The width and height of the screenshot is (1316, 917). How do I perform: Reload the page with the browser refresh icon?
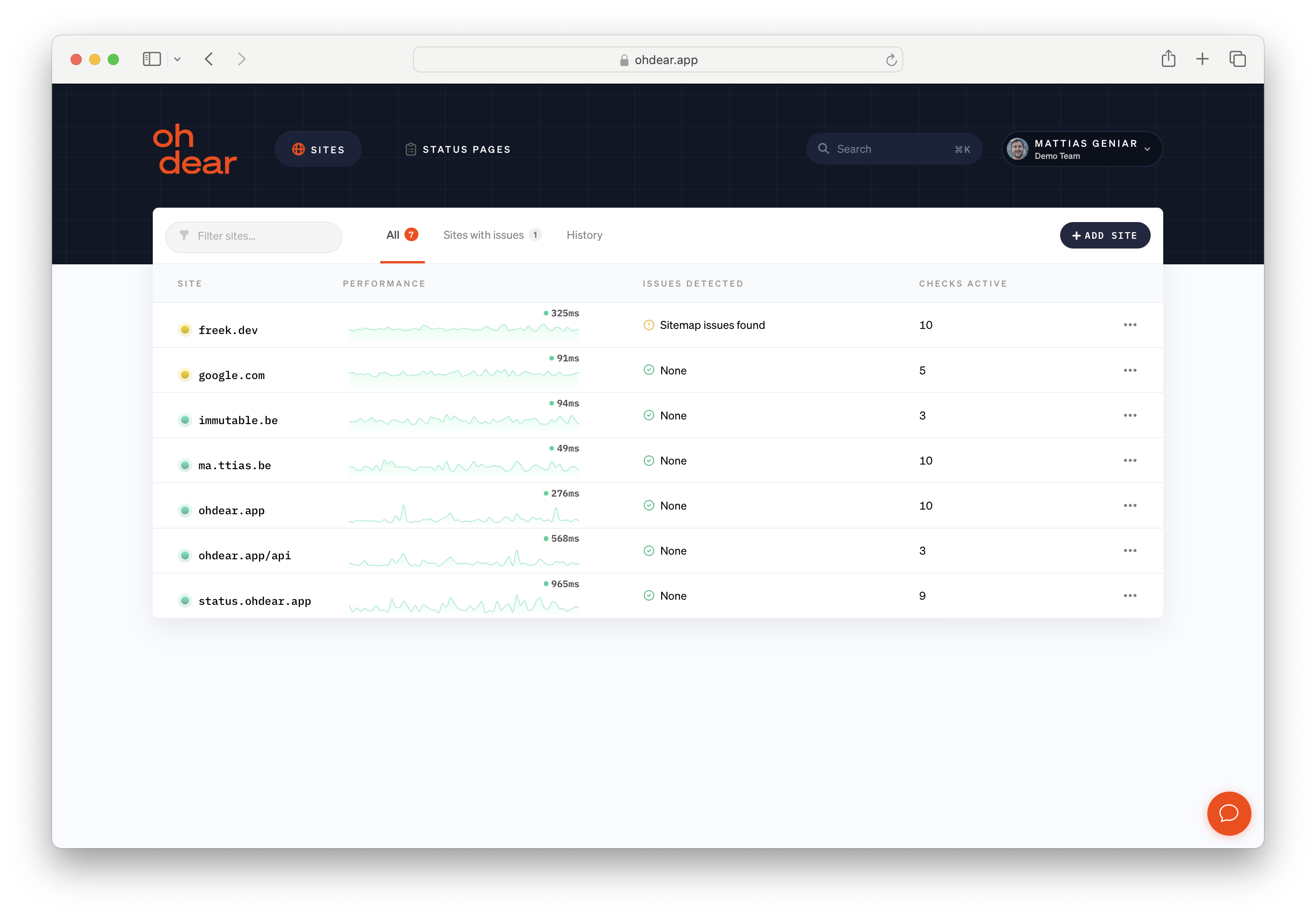pyautogui.click(x=890, y=59)
